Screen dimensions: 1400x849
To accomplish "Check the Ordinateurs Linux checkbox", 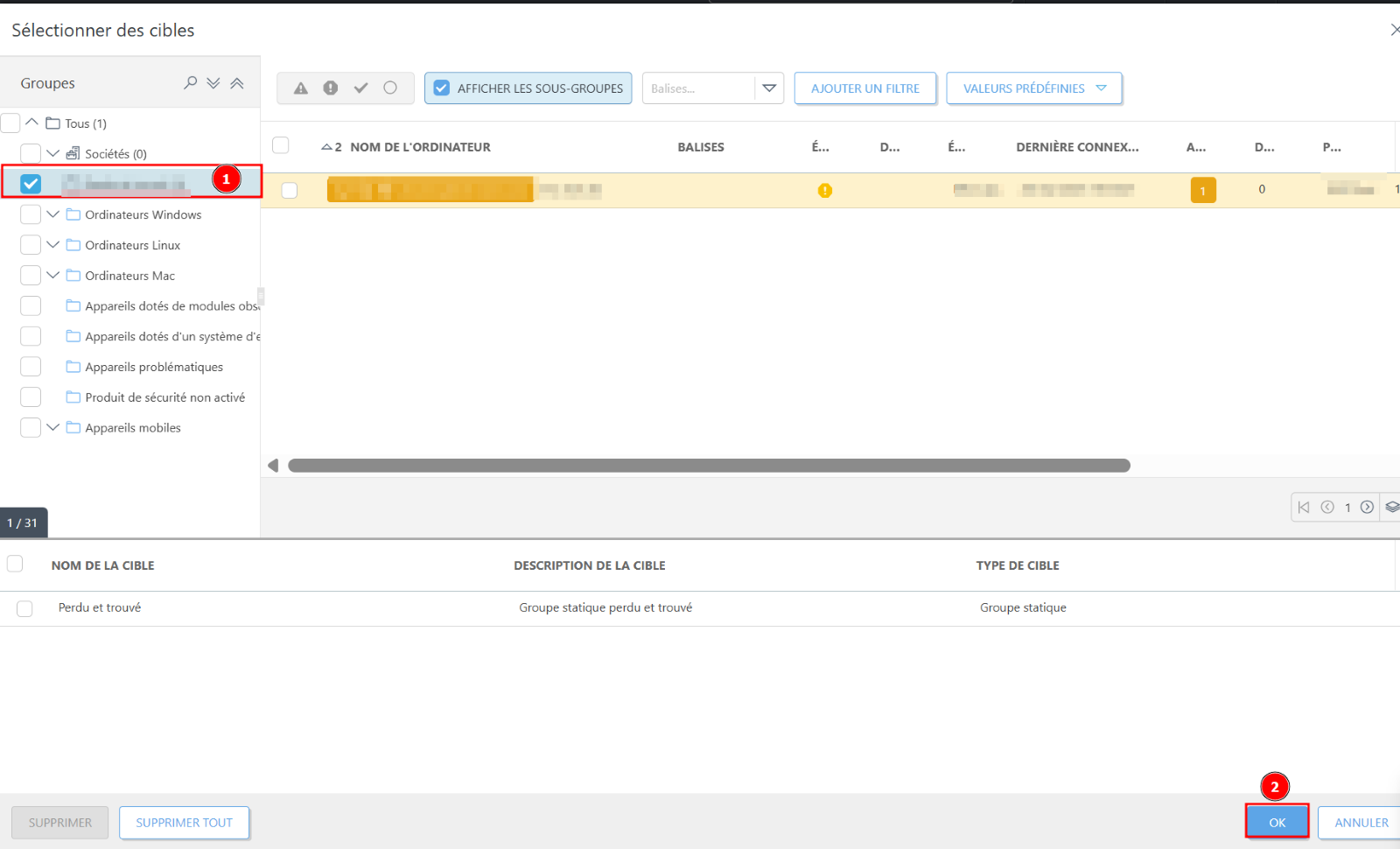I will pyautogui.click(x=31, y=245).
